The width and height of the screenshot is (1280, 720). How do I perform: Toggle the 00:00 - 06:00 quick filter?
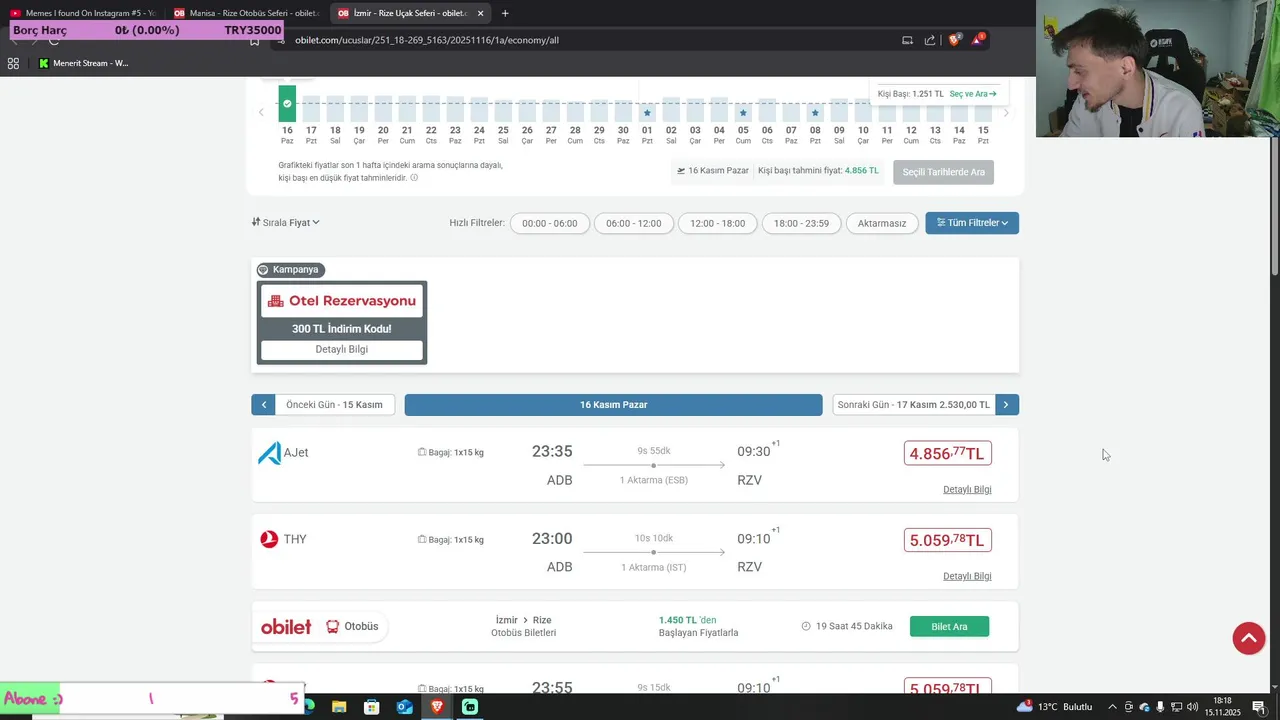(550, 223)
